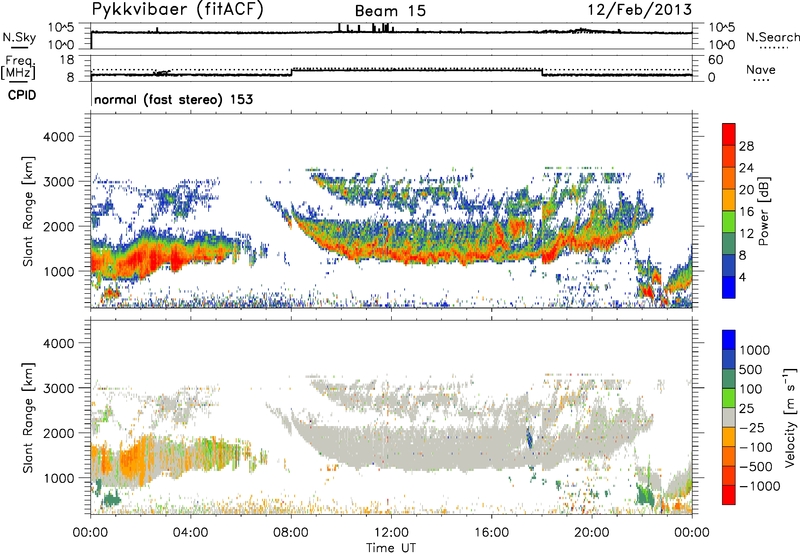The image size is (800, 554).
Task: Click the Pykkvibaer (fitACF) plot title
Action: (x=178, y=10)
